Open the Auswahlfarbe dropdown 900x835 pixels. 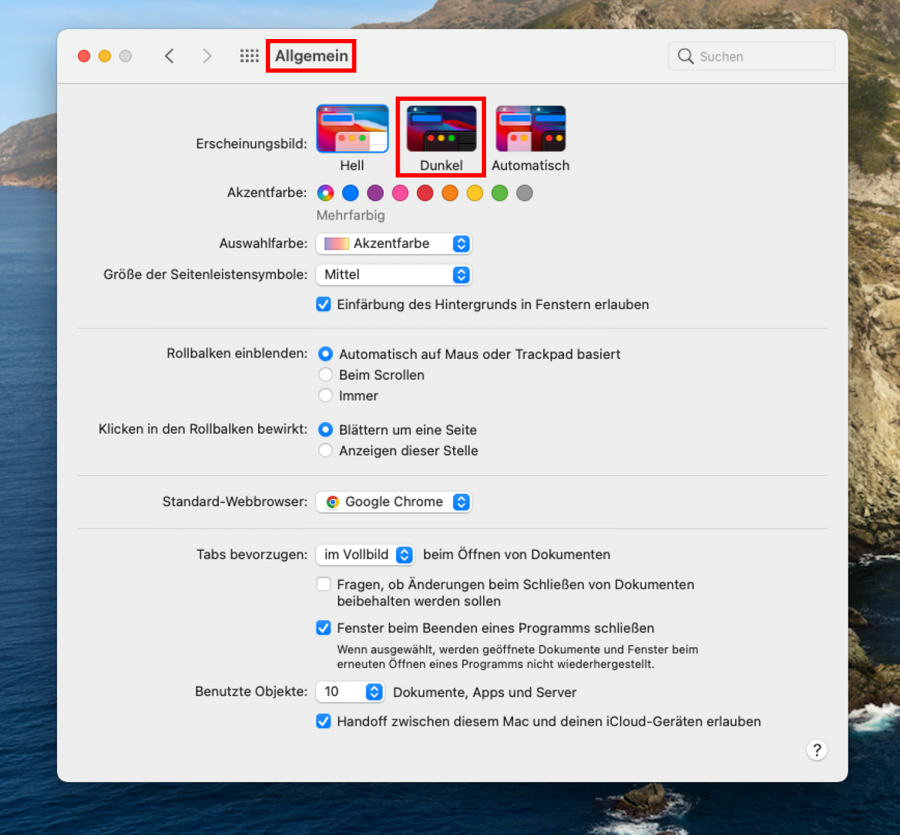(x=394, y=243)
